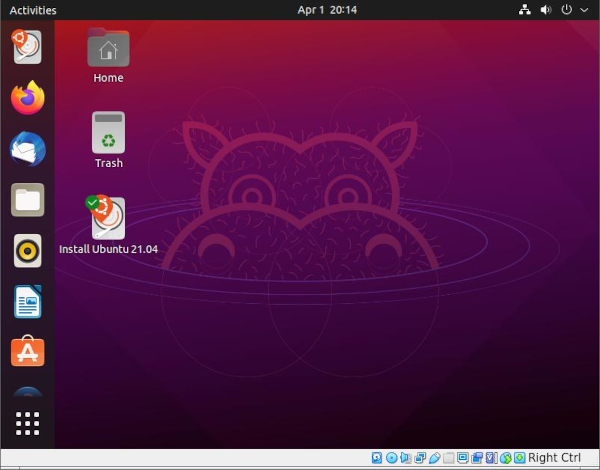
Task: Open the Activities overview
Action: tap(33, 10)
